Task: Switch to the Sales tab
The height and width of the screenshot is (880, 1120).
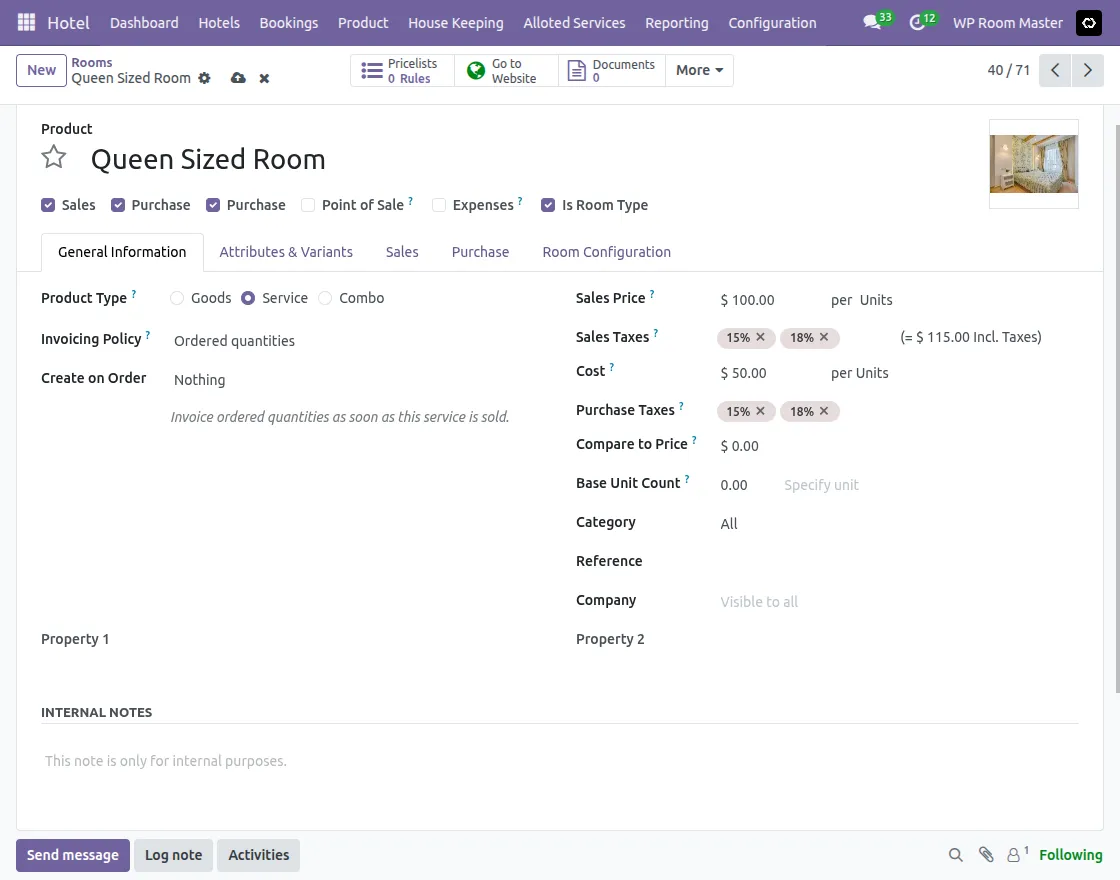Action: [402, 252]
